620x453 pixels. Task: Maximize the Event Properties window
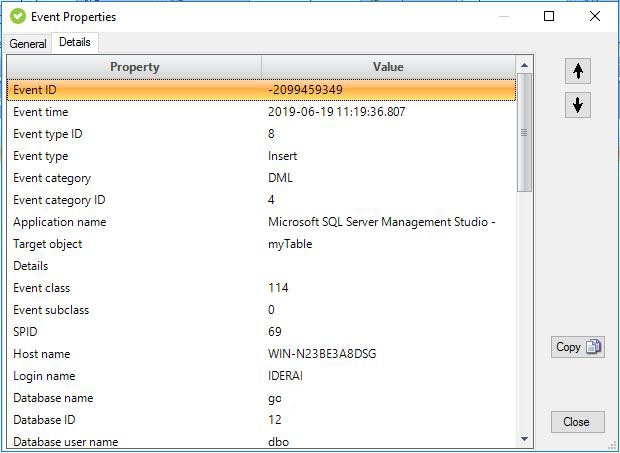549,16
